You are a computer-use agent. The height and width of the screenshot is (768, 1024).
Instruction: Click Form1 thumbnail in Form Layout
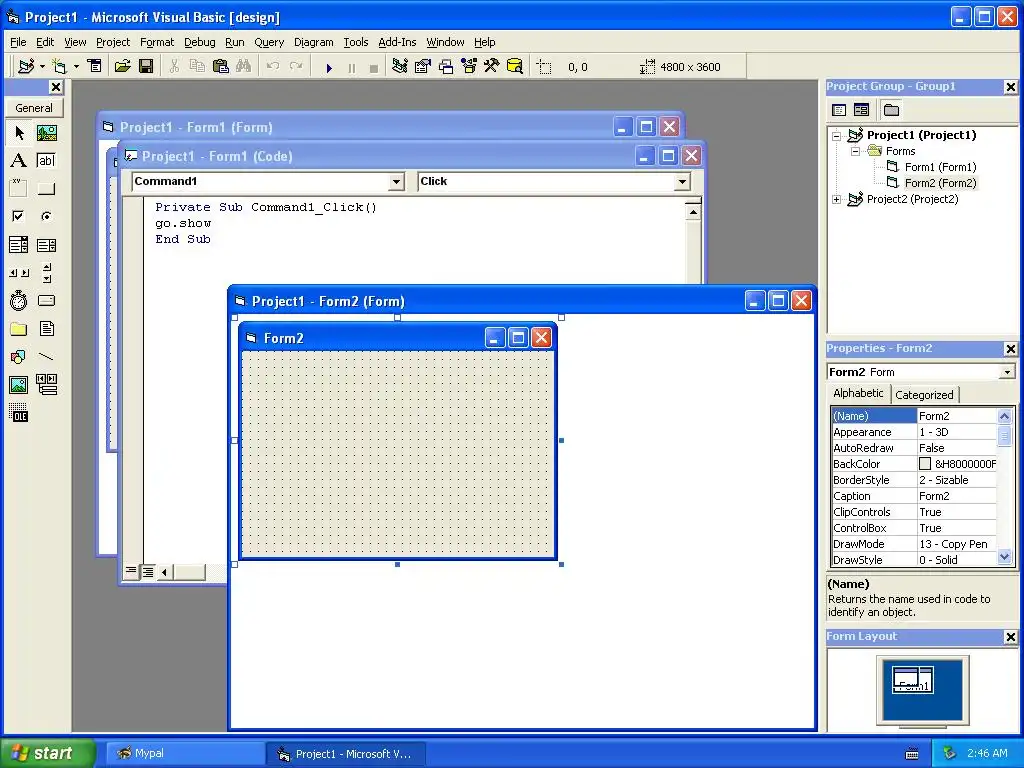pos(913,680)
